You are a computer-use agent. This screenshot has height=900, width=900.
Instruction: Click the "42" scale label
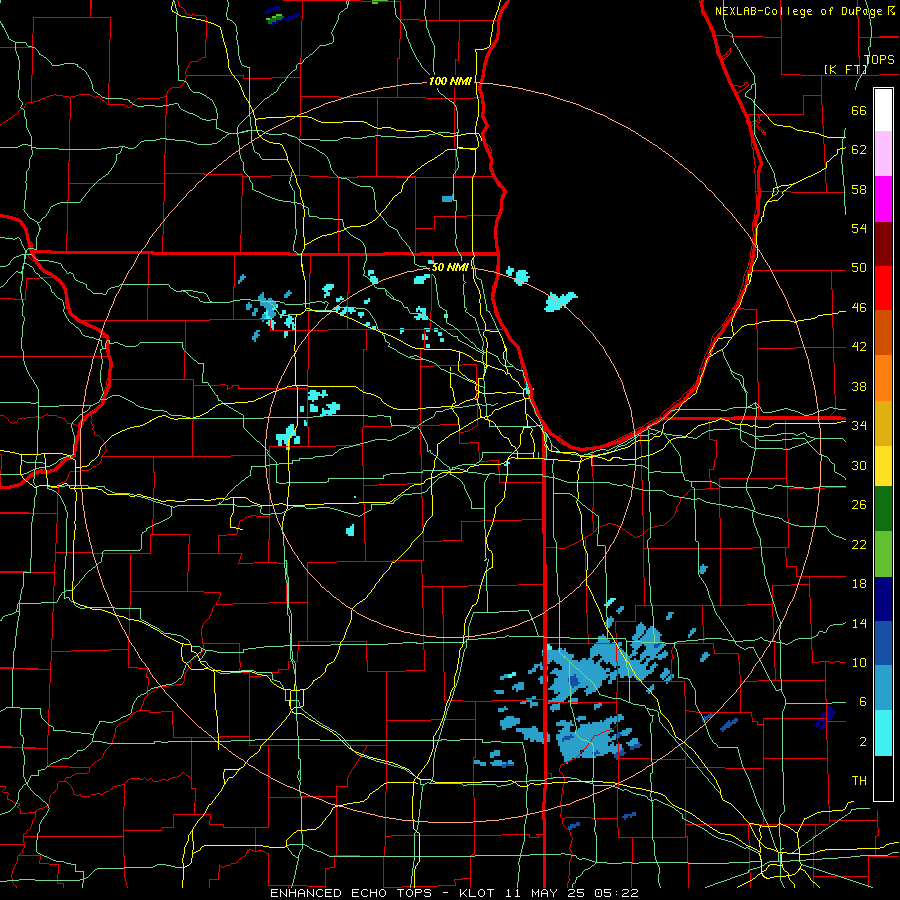(859, 347)
